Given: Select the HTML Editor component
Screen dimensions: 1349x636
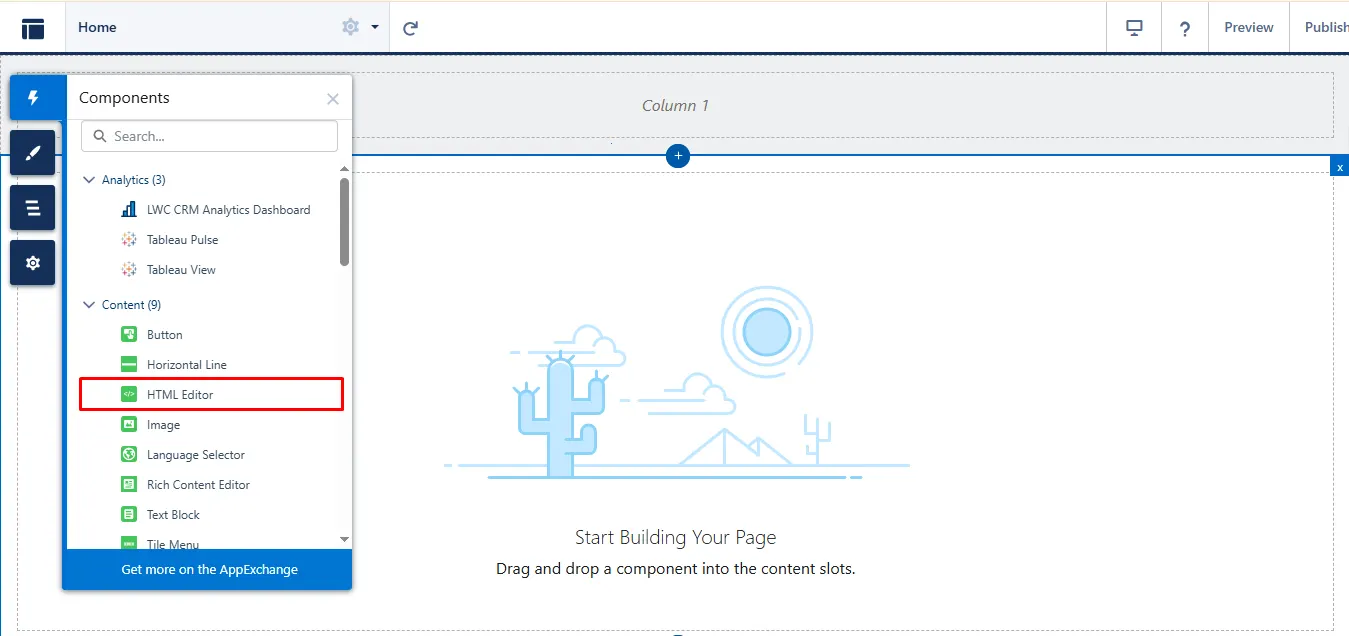Looking at the screenshot, I should coord(180,395).
